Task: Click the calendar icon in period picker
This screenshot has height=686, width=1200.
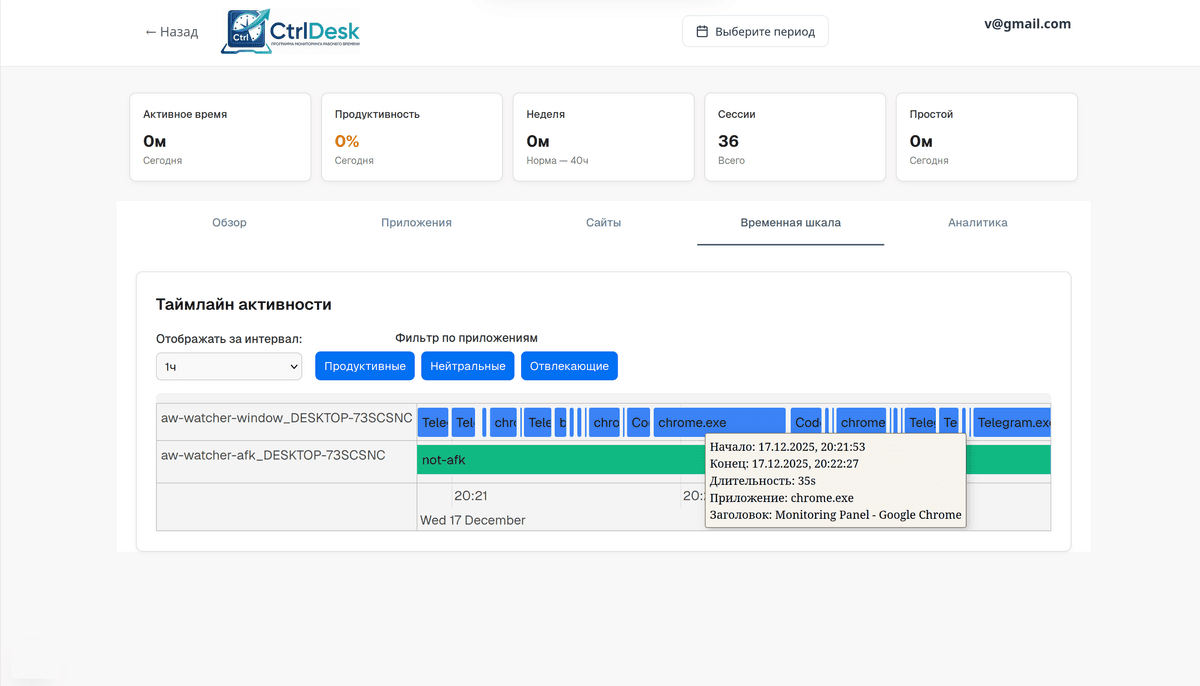Action: click(702, 32)
